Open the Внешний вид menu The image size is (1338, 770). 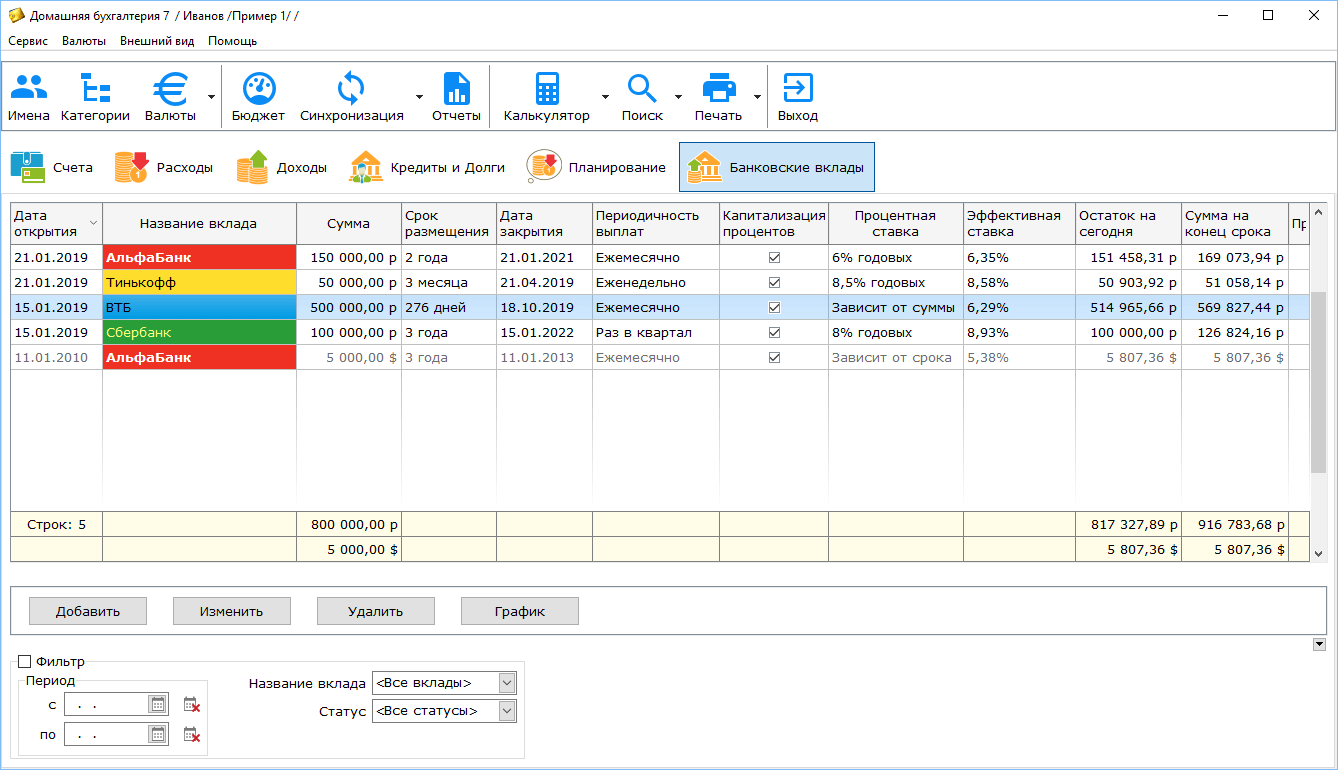pos(157,41)
